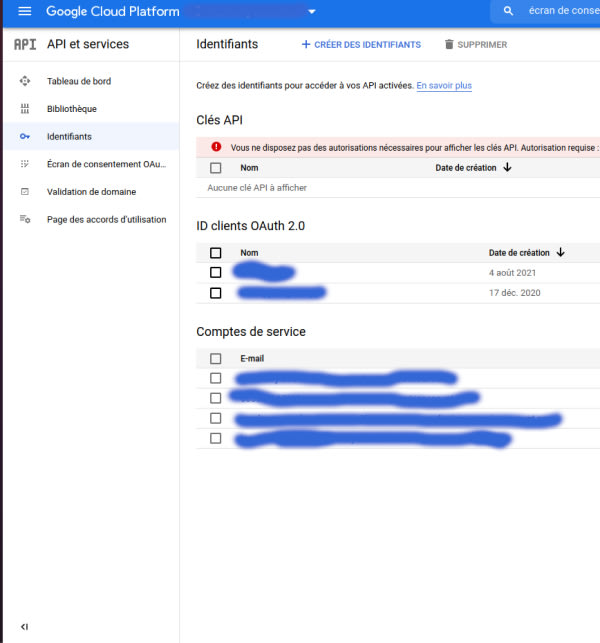The image size is (600, 643).
Task: Click the 17 déc. 2020 date cell
Action: [515, 293]
